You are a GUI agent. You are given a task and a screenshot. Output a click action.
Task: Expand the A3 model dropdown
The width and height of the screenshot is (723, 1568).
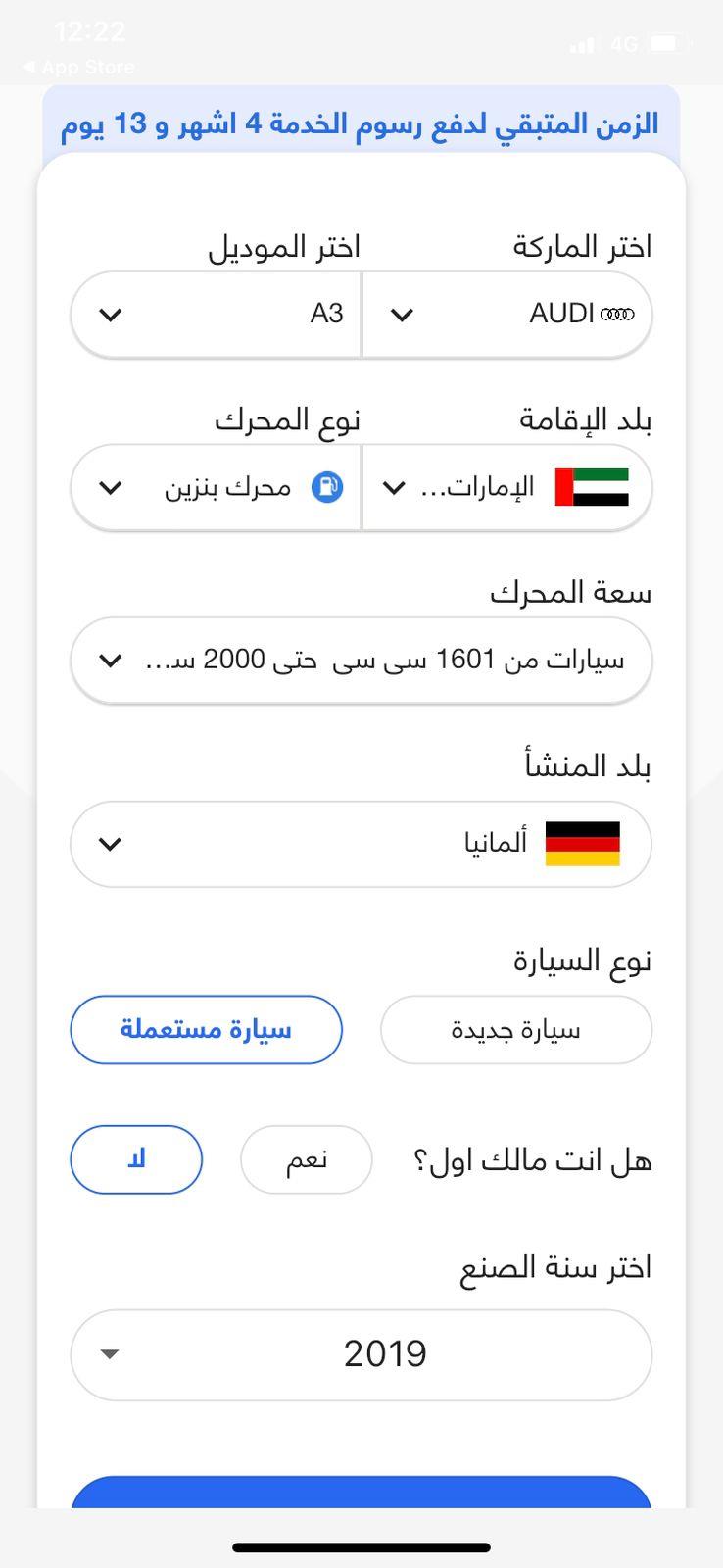pos(217,315)
